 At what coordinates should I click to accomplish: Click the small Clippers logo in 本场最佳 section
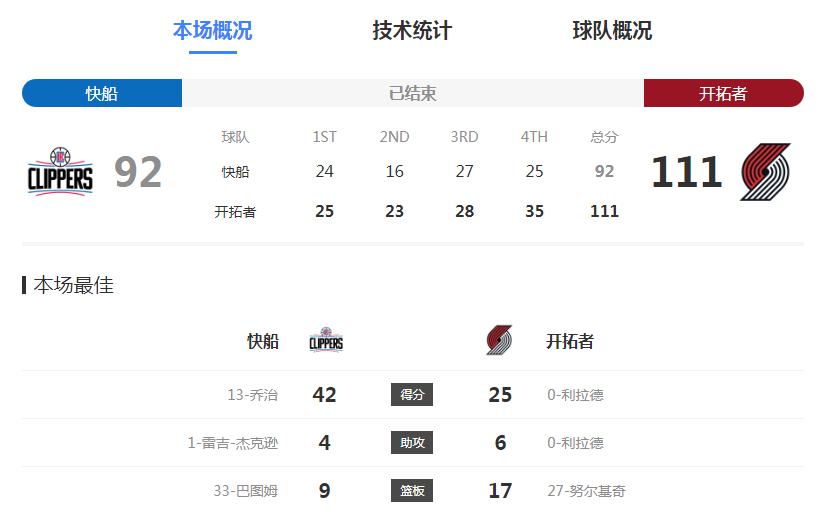(x=326, y=340)
